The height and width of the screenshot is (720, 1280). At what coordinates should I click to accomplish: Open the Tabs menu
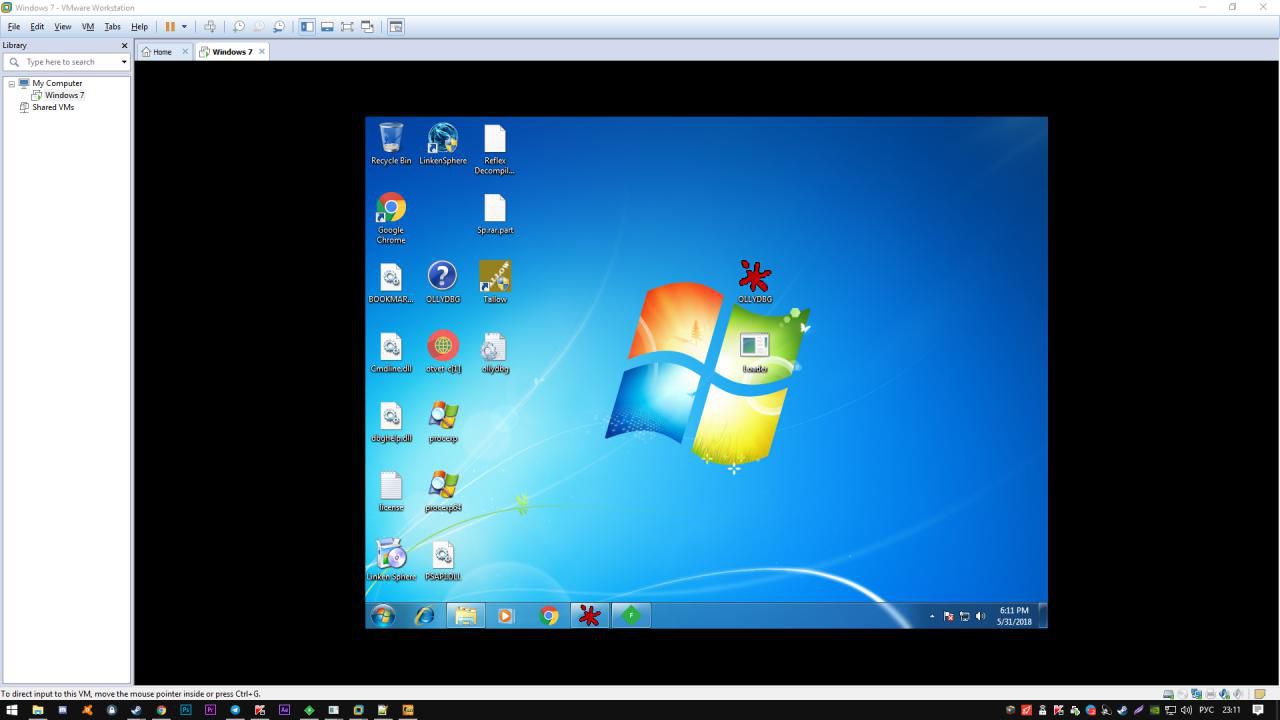(x=113, y=27)
